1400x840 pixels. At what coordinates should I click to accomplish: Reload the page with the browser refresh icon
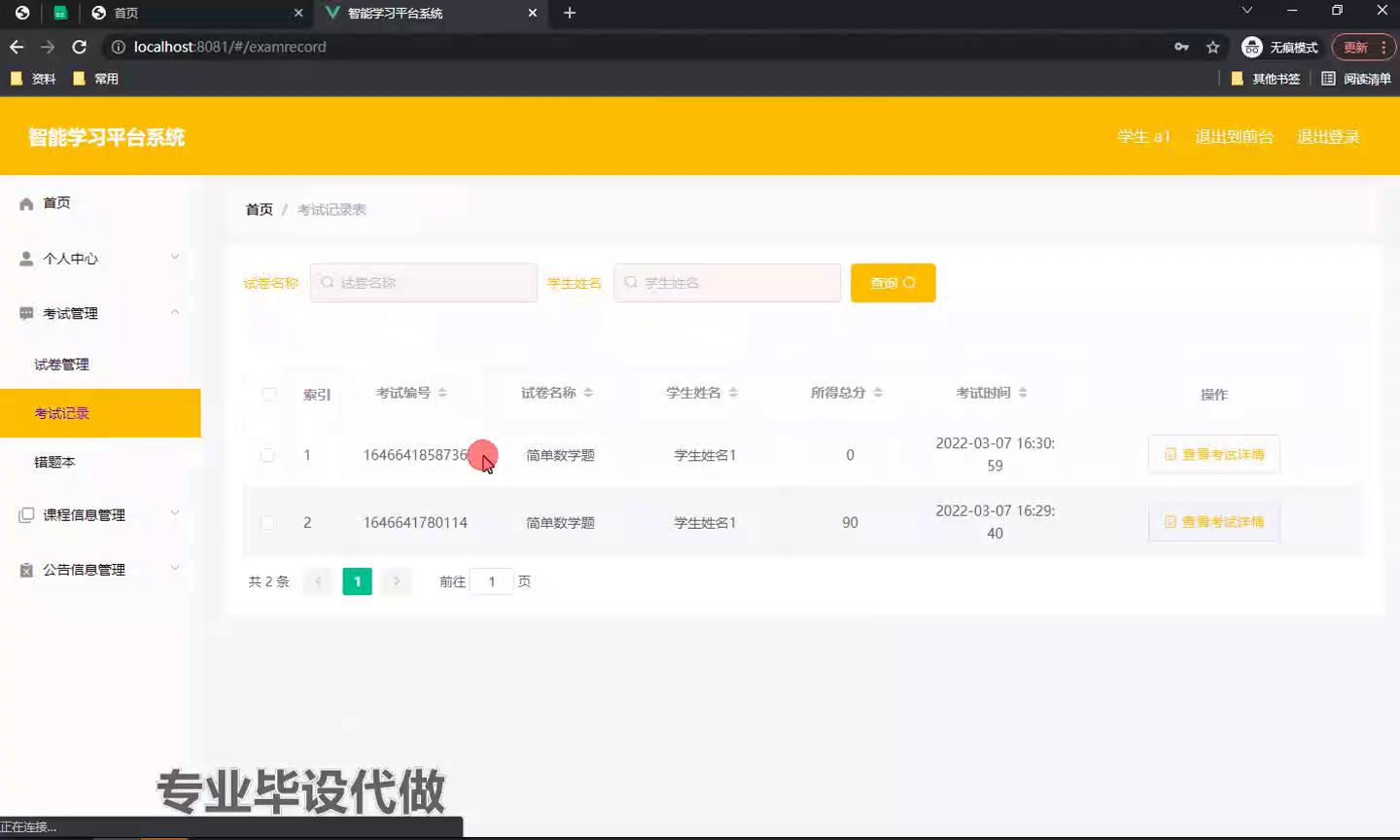80,47
